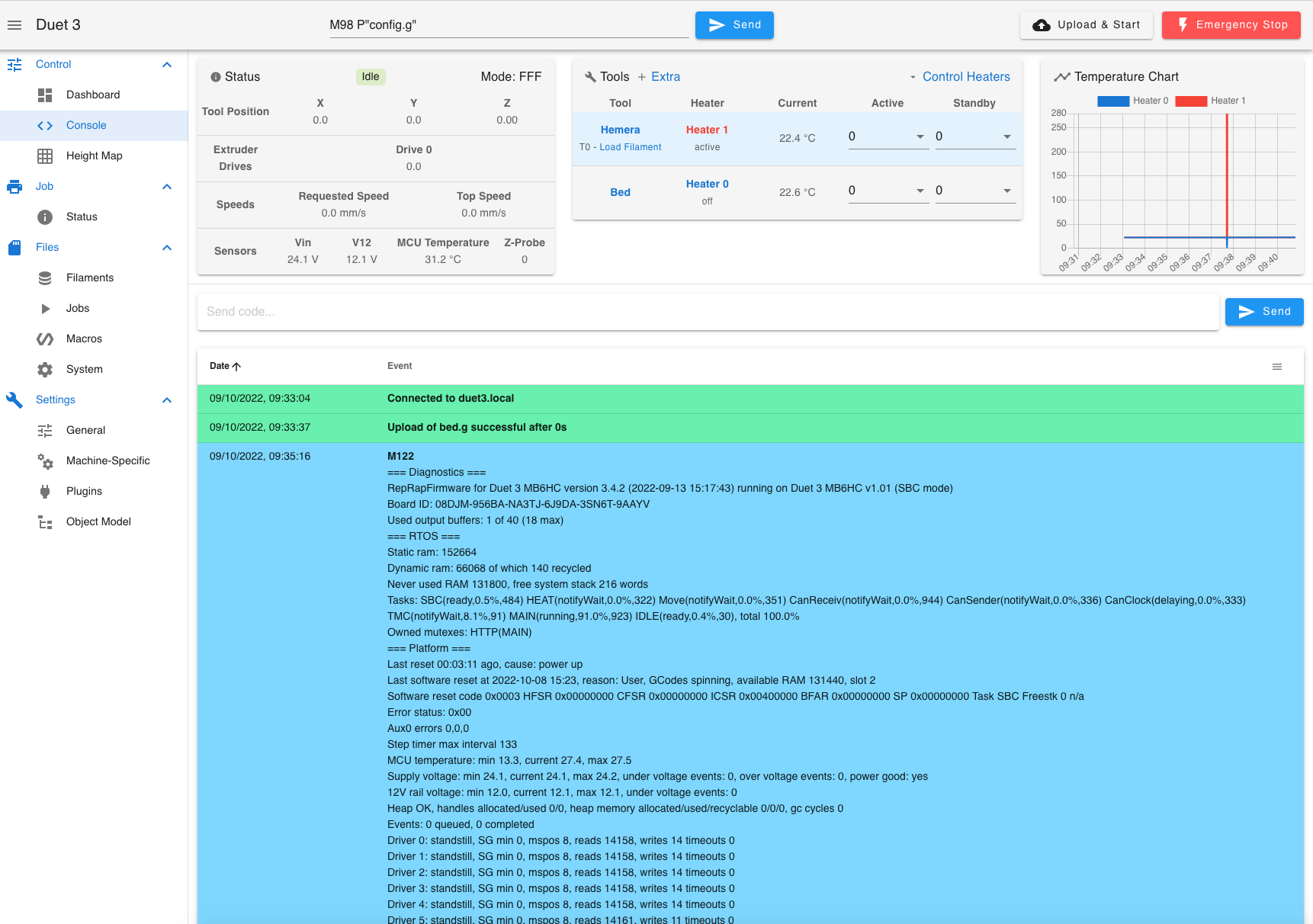
Task: Click the Dashboard grid icon
Action: coord(45,95)
